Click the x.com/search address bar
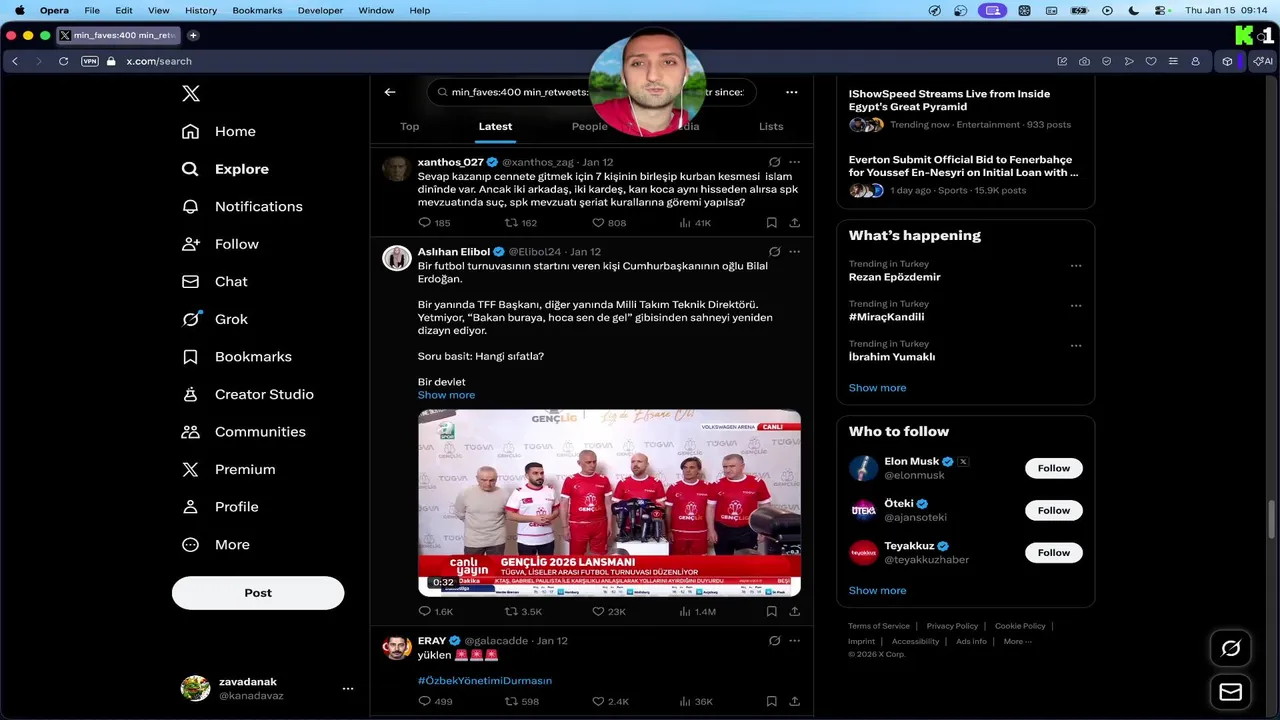The width and height of the screenshot is (1280, 720). coord(158,61)
